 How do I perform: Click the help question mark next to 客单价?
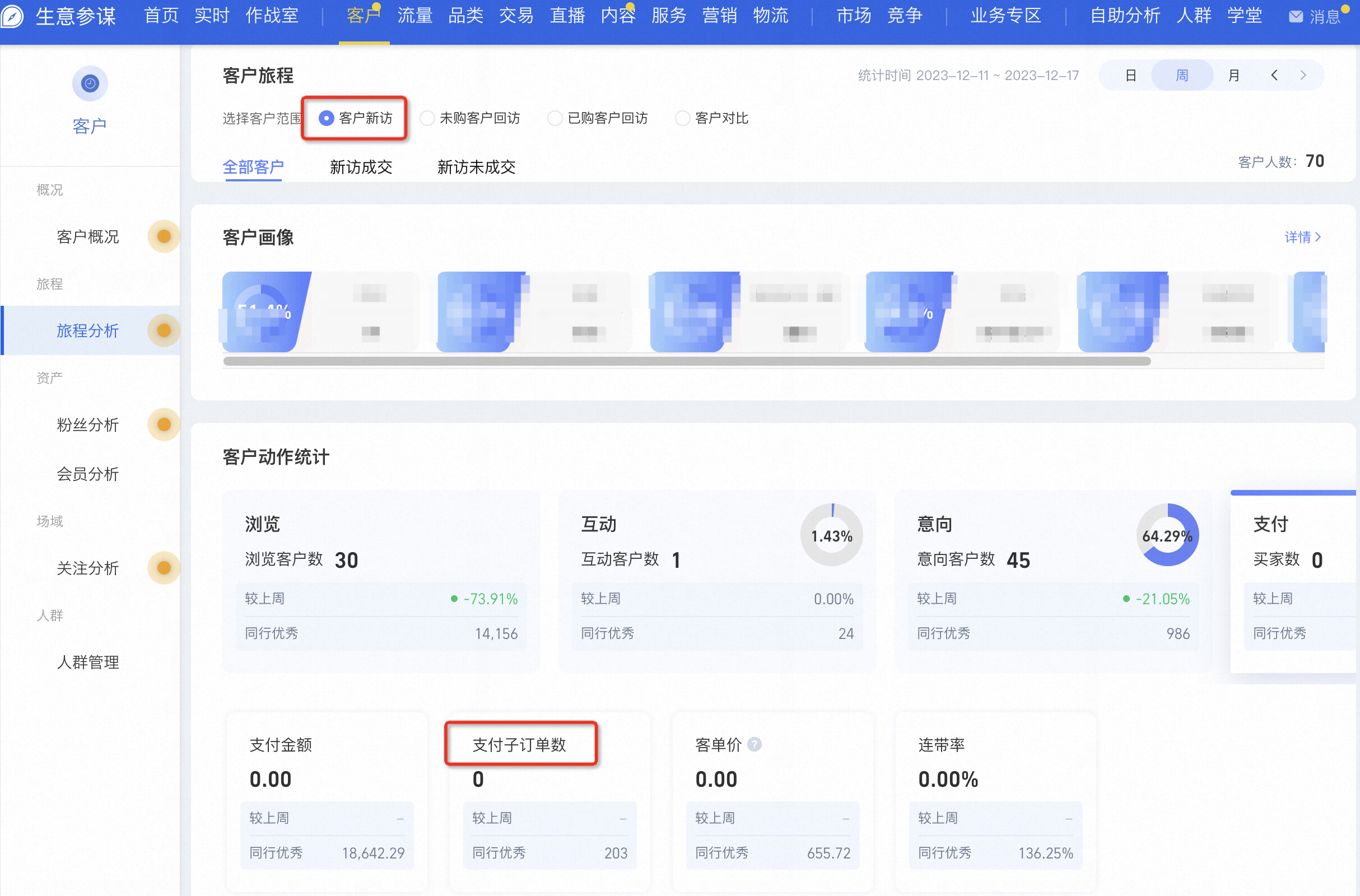pyautogui.click(x=754, y=744)
